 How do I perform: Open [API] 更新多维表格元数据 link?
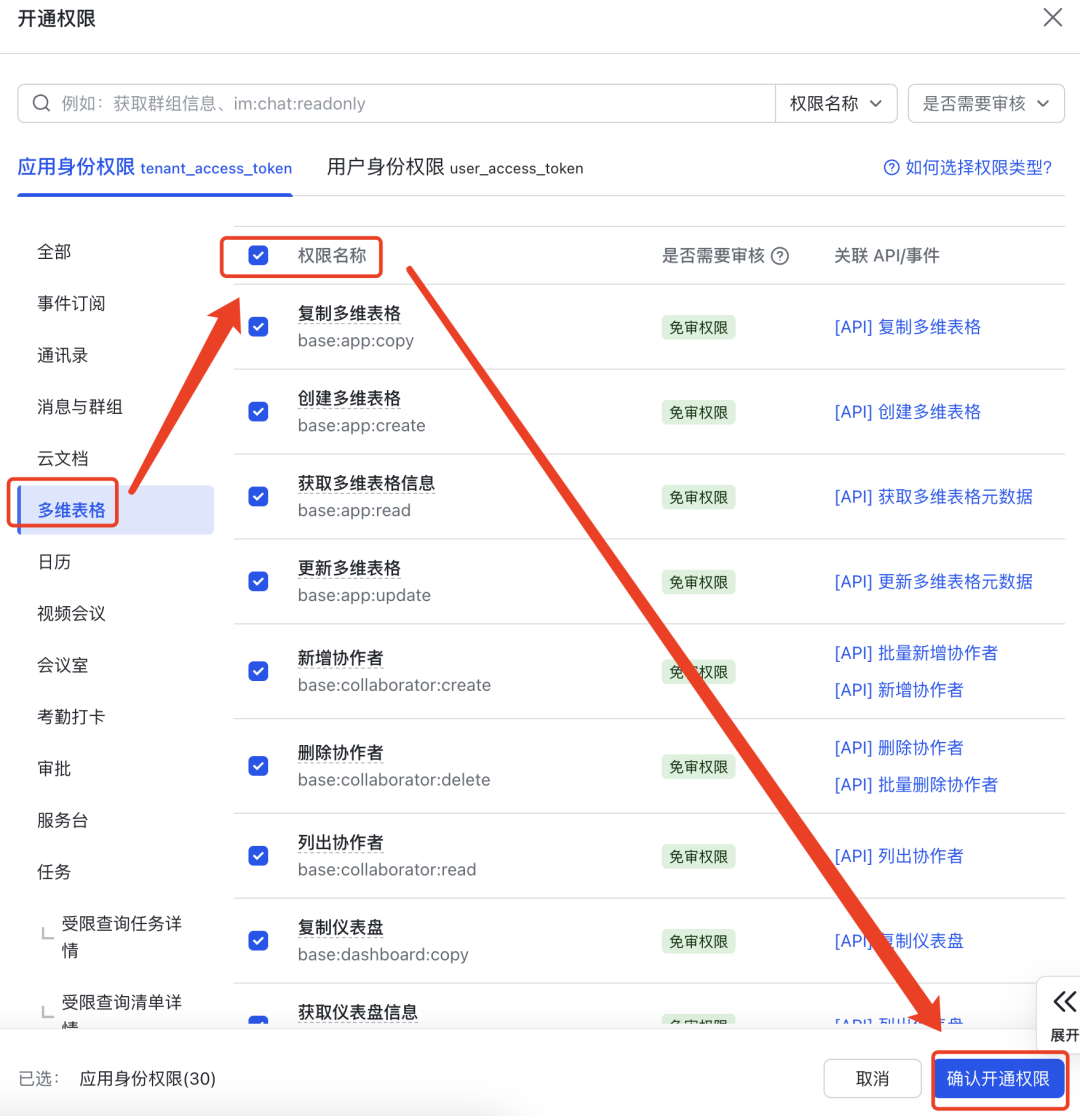[933, 581]
